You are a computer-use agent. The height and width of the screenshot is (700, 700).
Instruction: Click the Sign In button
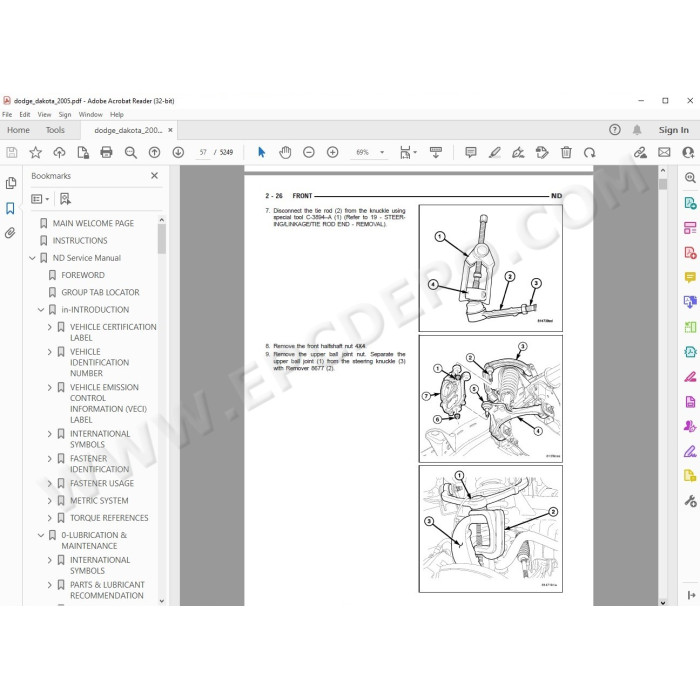click(x=674, y=130)
